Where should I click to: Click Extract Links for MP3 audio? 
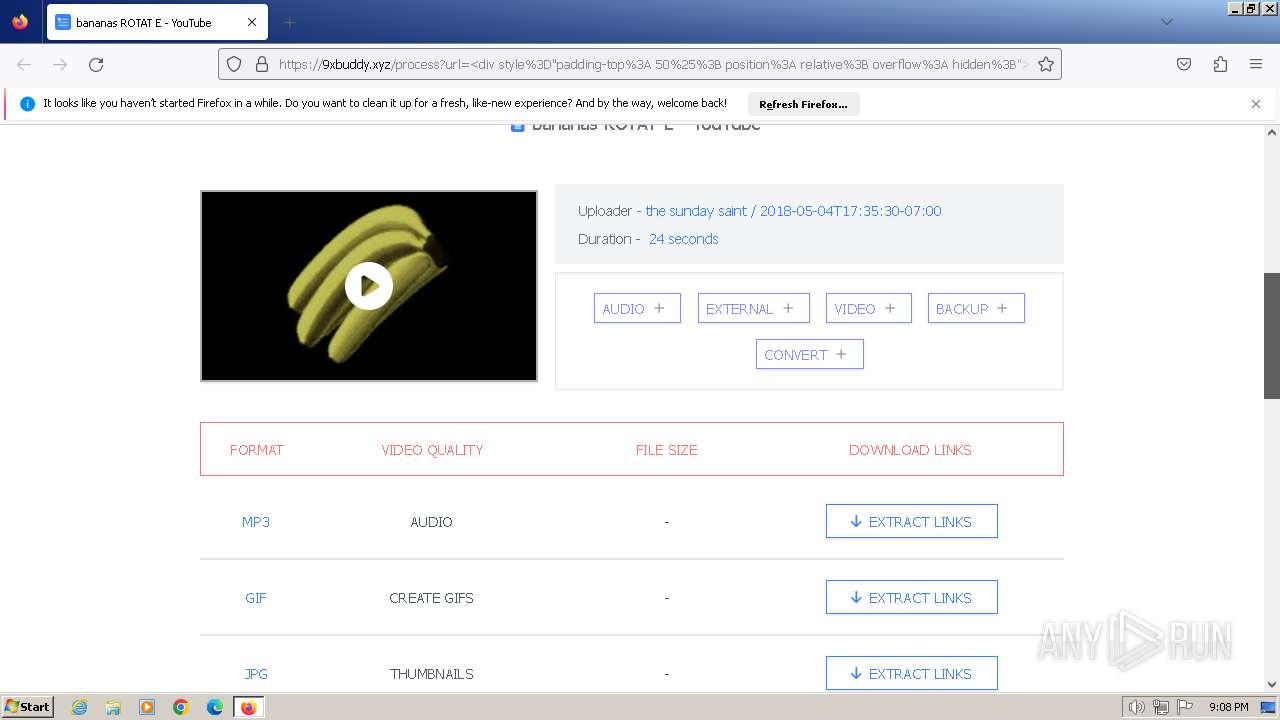tap(912, 522)
